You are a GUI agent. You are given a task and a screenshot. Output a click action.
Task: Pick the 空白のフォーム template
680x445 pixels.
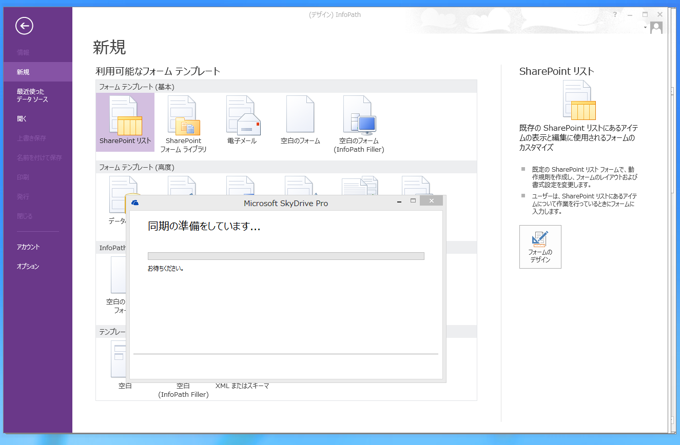point(300,120)
